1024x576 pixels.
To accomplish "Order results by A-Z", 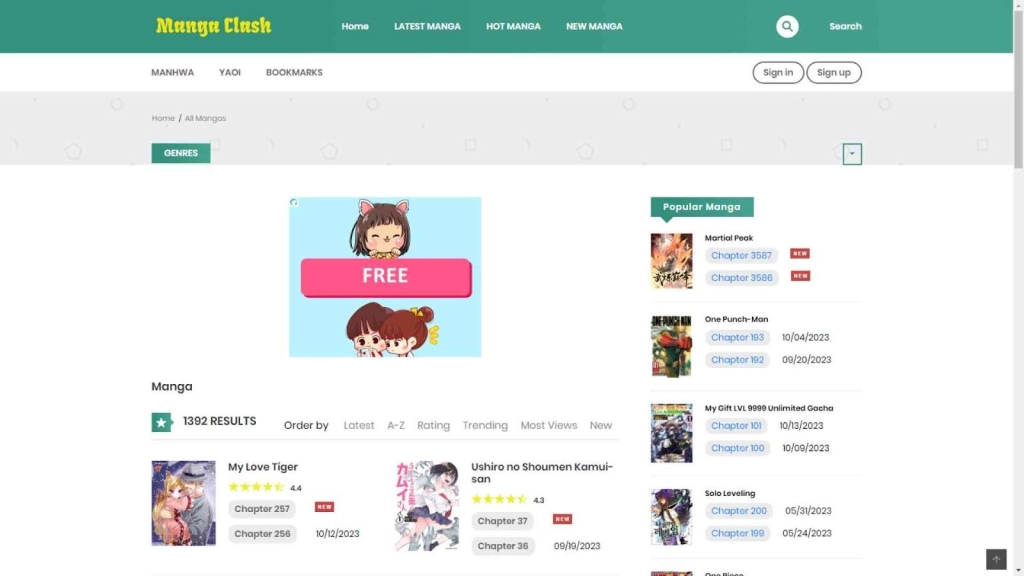I will (x=396, y=425).
